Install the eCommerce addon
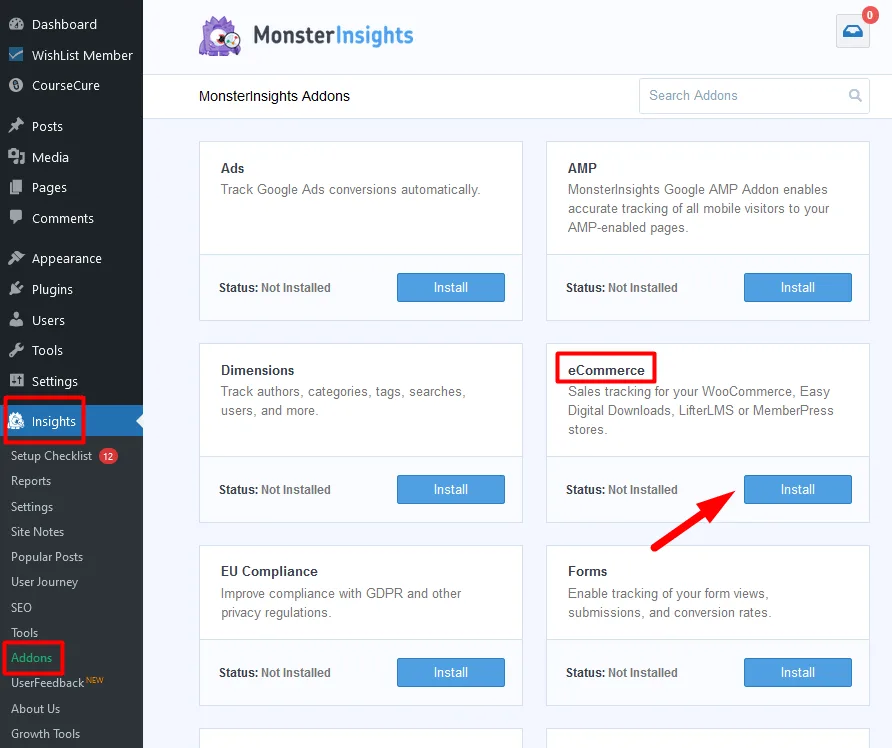 (797, 489)
